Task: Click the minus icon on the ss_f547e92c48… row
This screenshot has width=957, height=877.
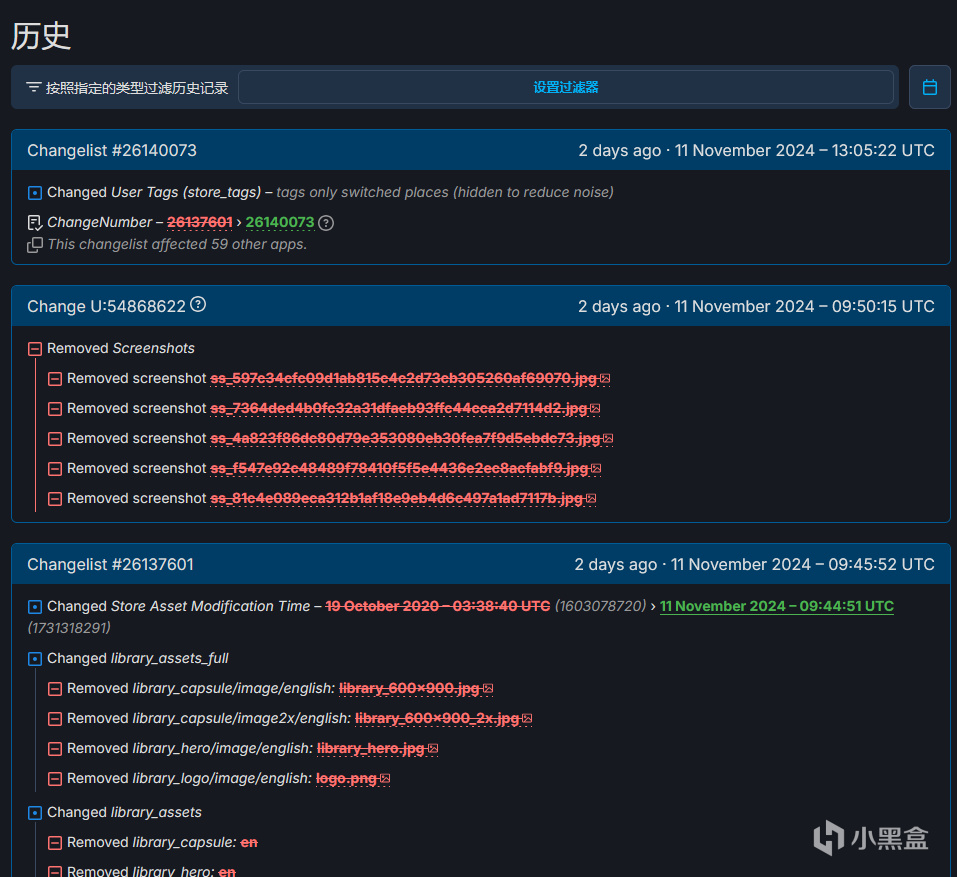Action: [55, 469]
